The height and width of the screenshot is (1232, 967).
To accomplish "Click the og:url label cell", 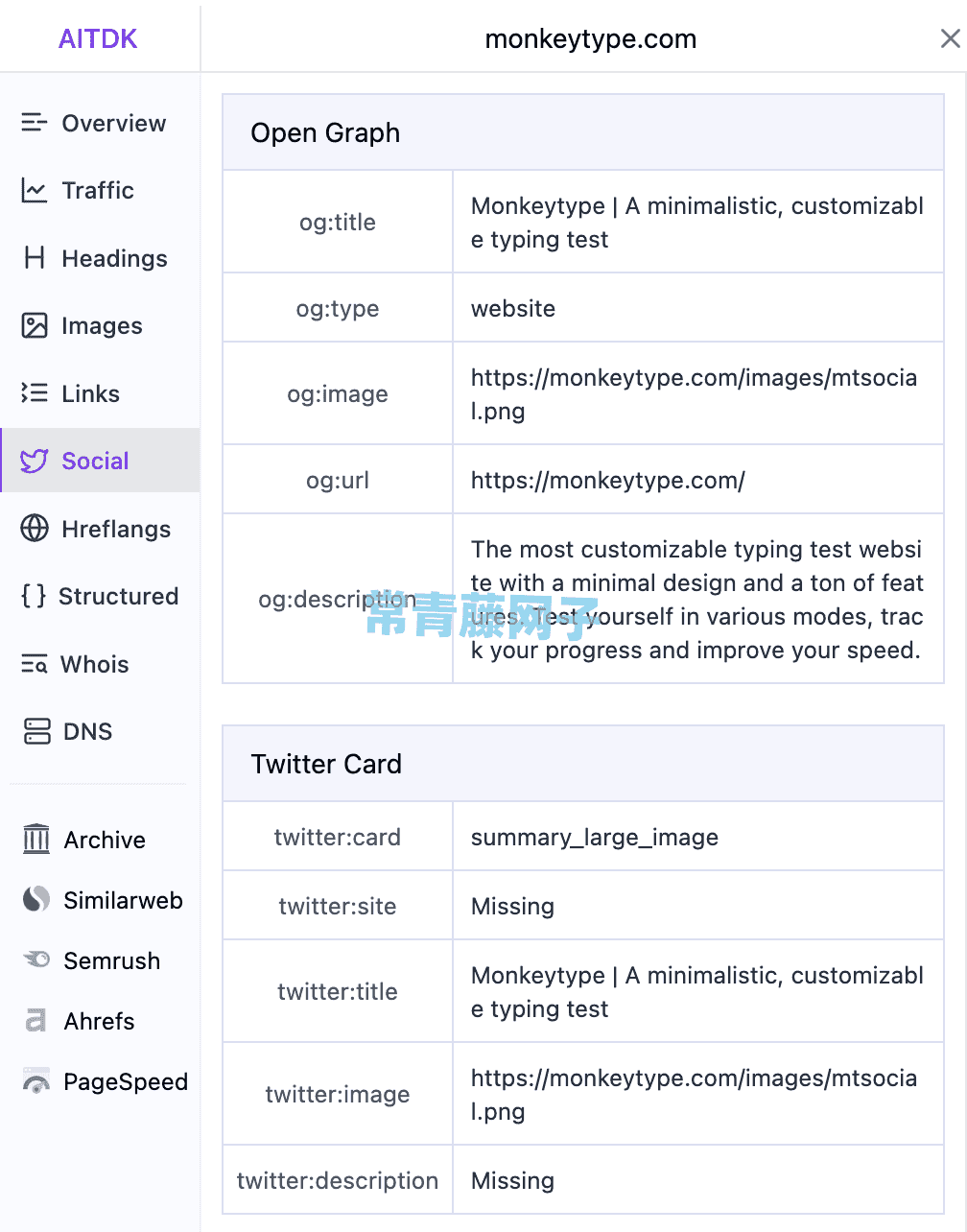I will coord(338,480).
